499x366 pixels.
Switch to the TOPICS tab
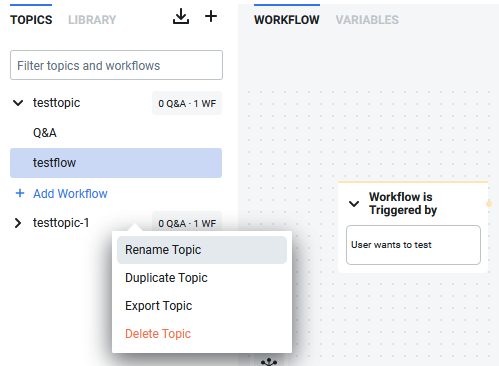click(x=31, y=20)
